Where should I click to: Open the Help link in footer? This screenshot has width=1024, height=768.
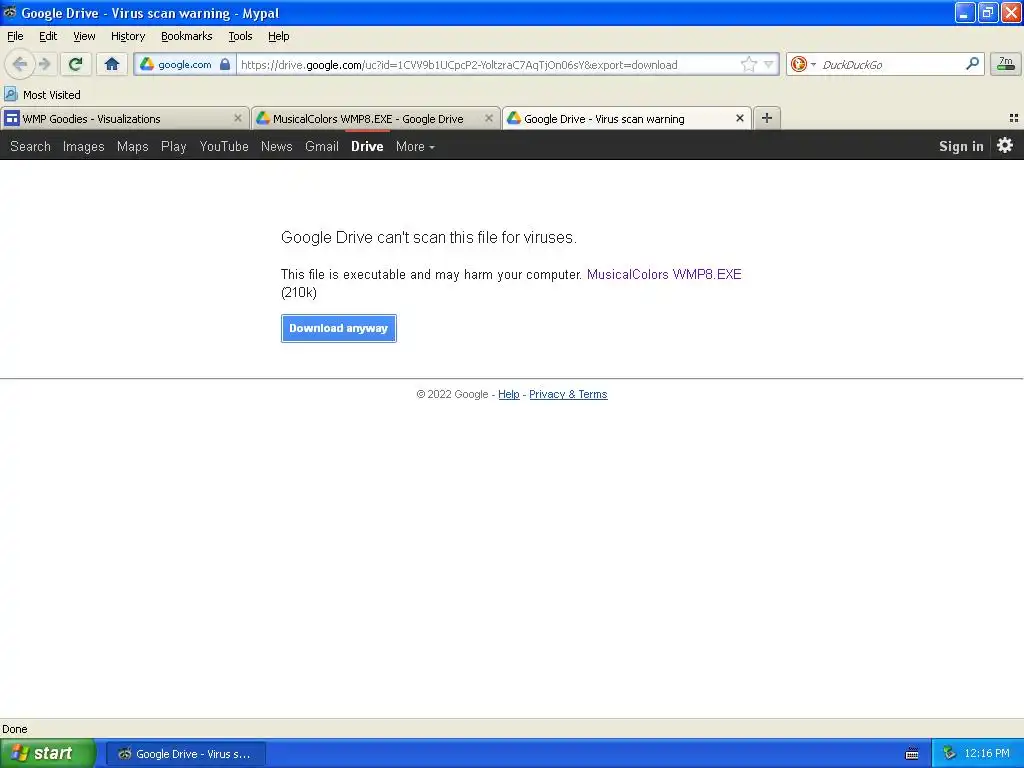point(509,394)
